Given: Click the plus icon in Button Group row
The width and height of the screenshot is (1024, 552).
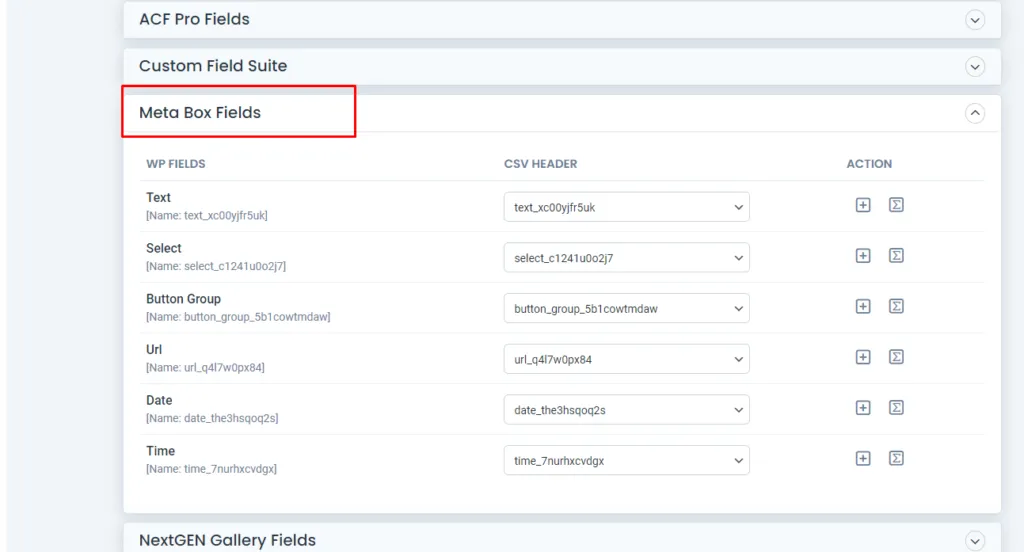Looking at the screenshot, I should point(863,306).
